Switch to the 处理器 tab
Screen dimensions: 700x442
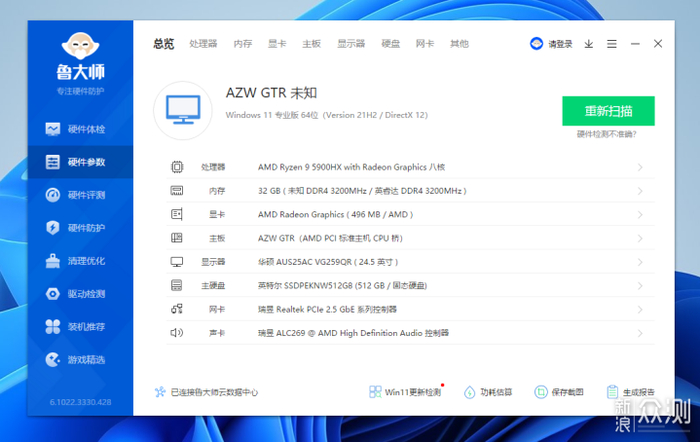click(203, 44)
